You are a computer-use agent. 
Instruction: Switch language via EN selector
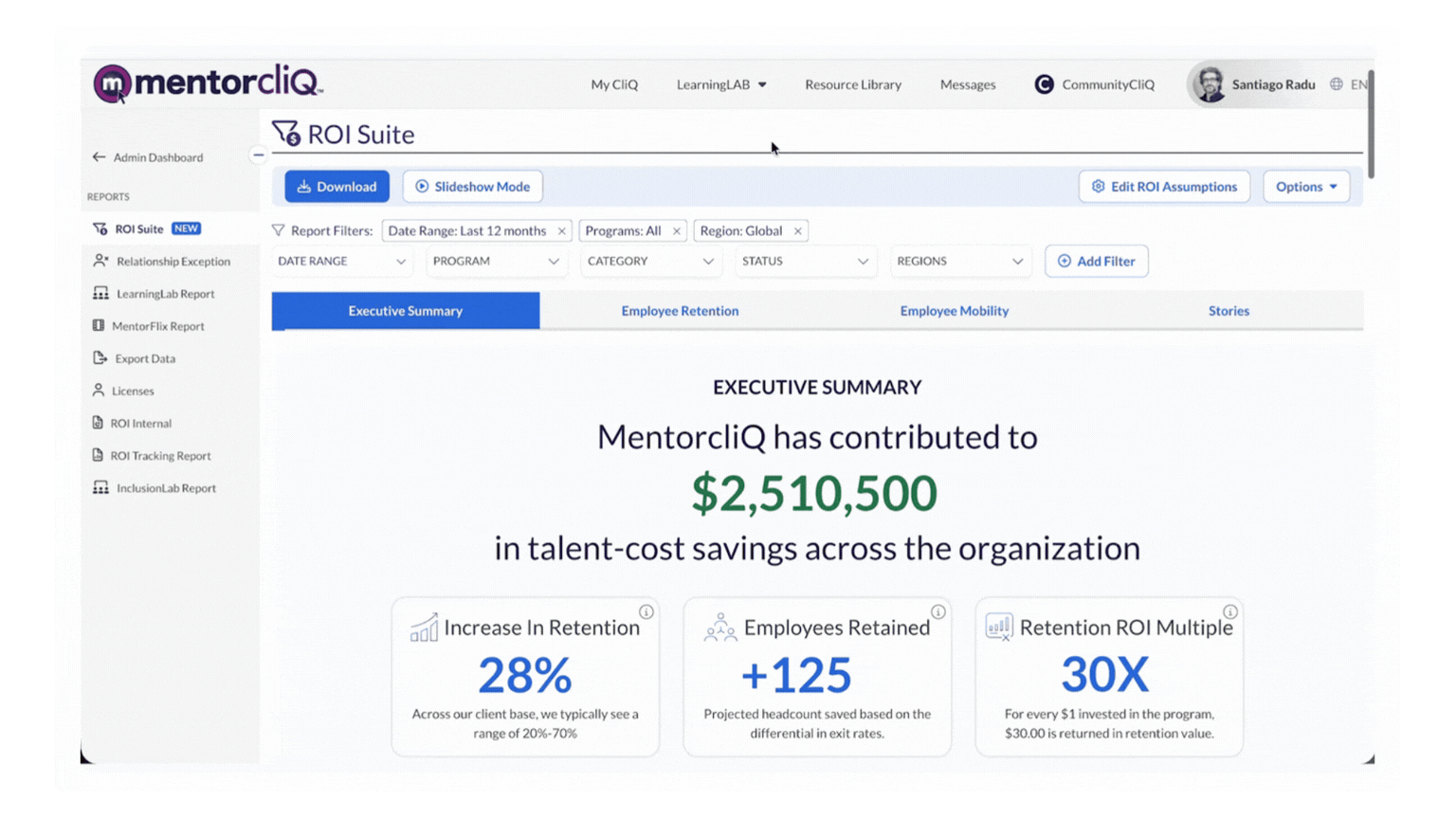tap(1358, 84)
